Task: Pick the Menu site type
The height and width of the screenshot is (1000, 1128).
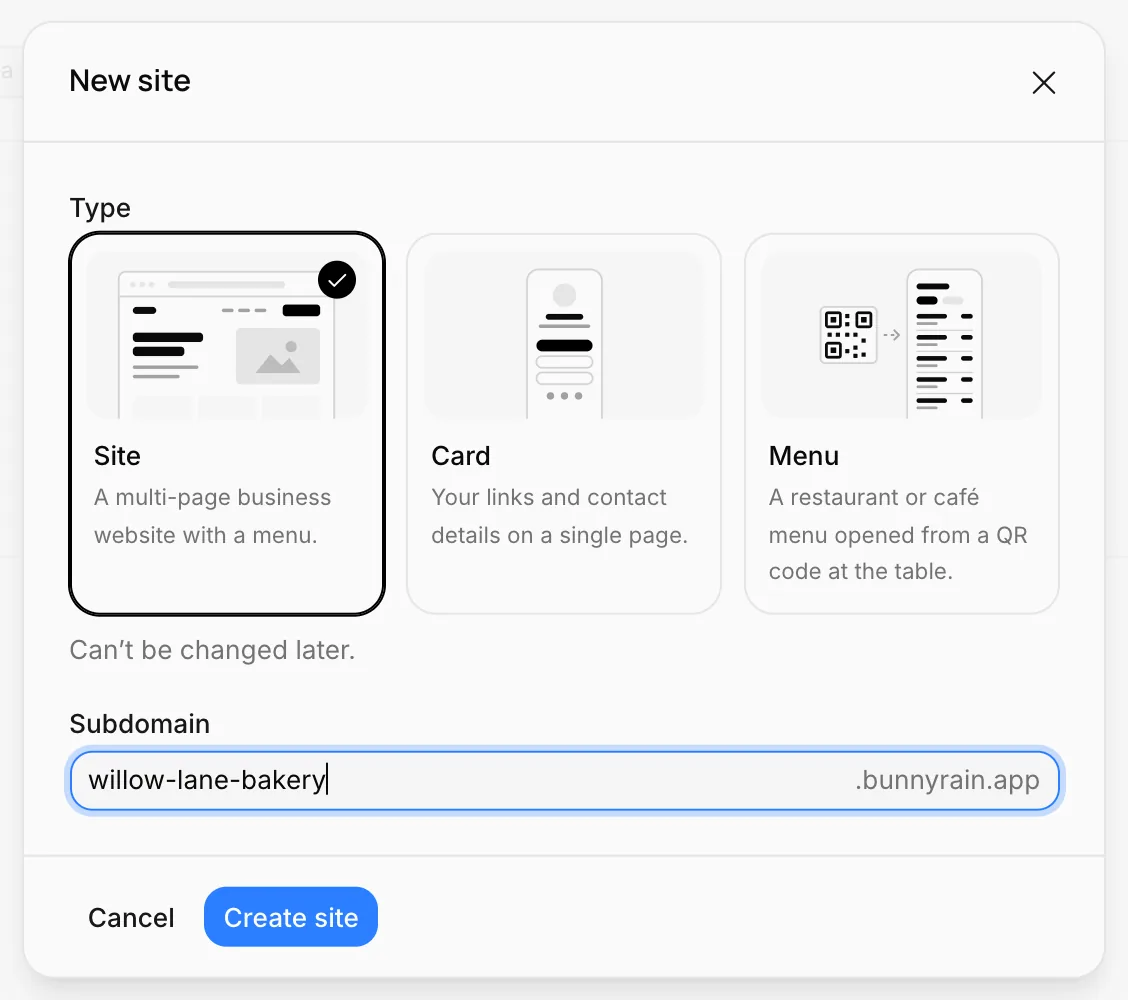Action: click(901, 424)
